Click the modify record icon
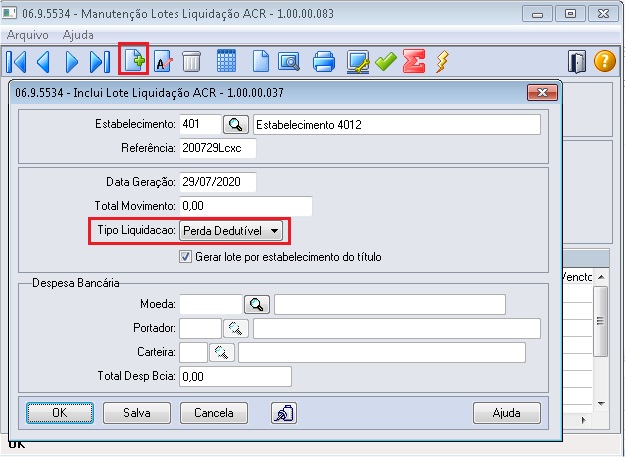 (163, 61)
